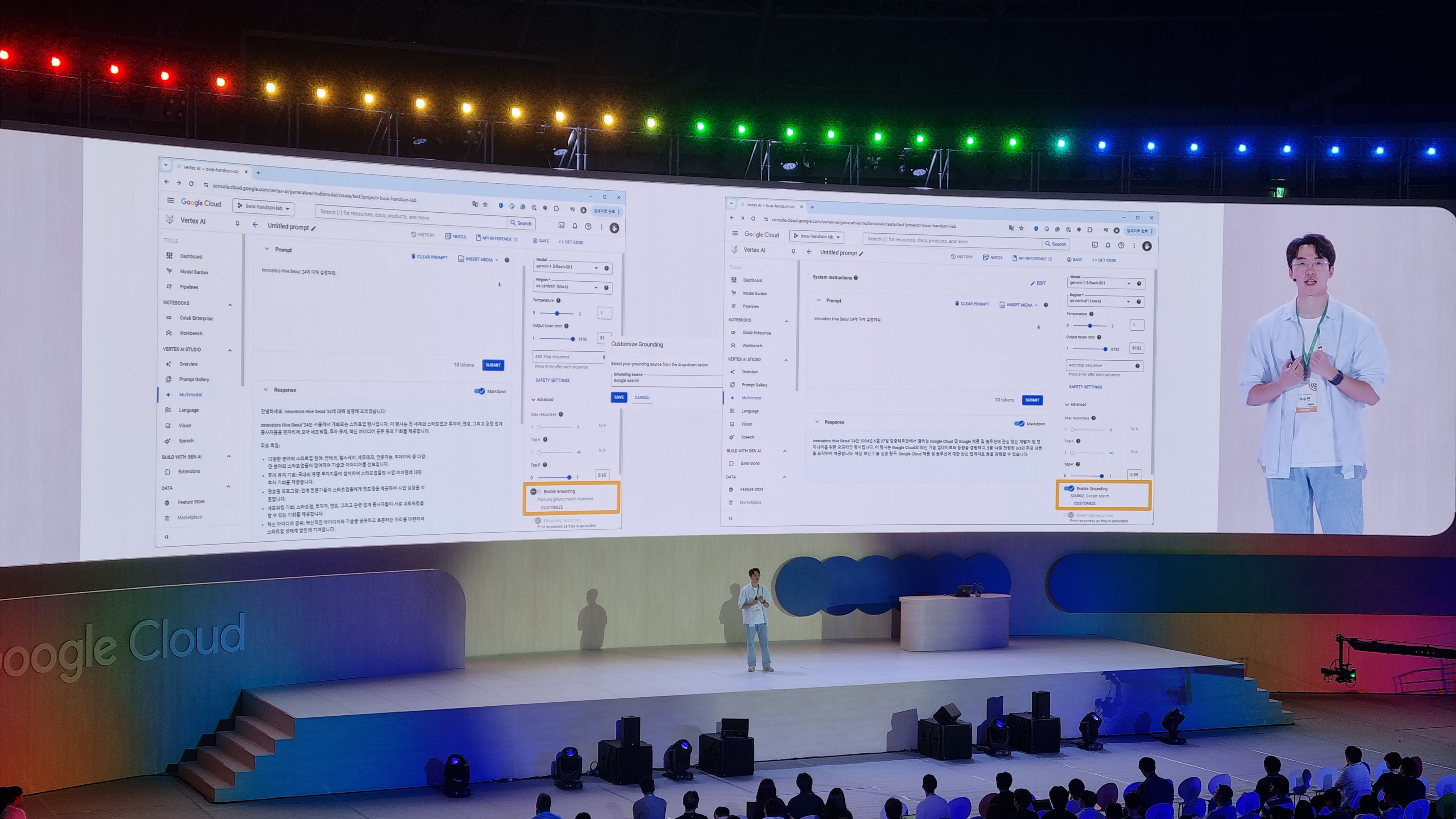
Task: Click pencil icon beside Untitled prompt, left window
Action: pyautogui.click(x=314, y=228)
